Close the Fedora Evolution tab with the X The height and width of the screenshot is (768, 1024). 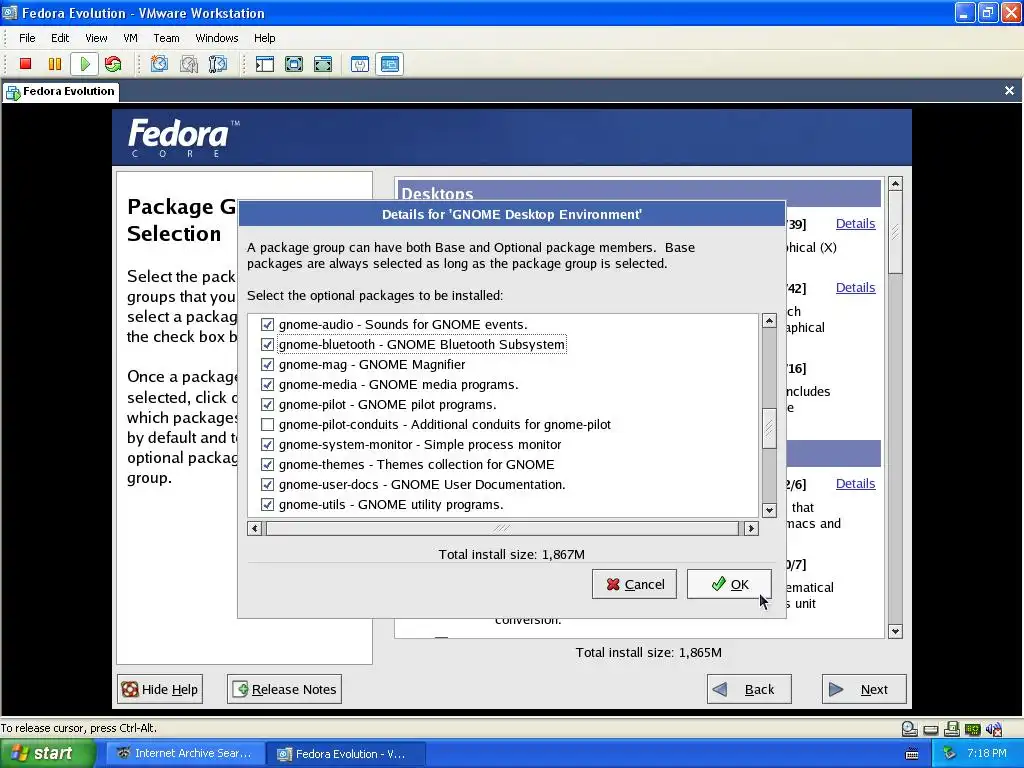[1010, 91]
